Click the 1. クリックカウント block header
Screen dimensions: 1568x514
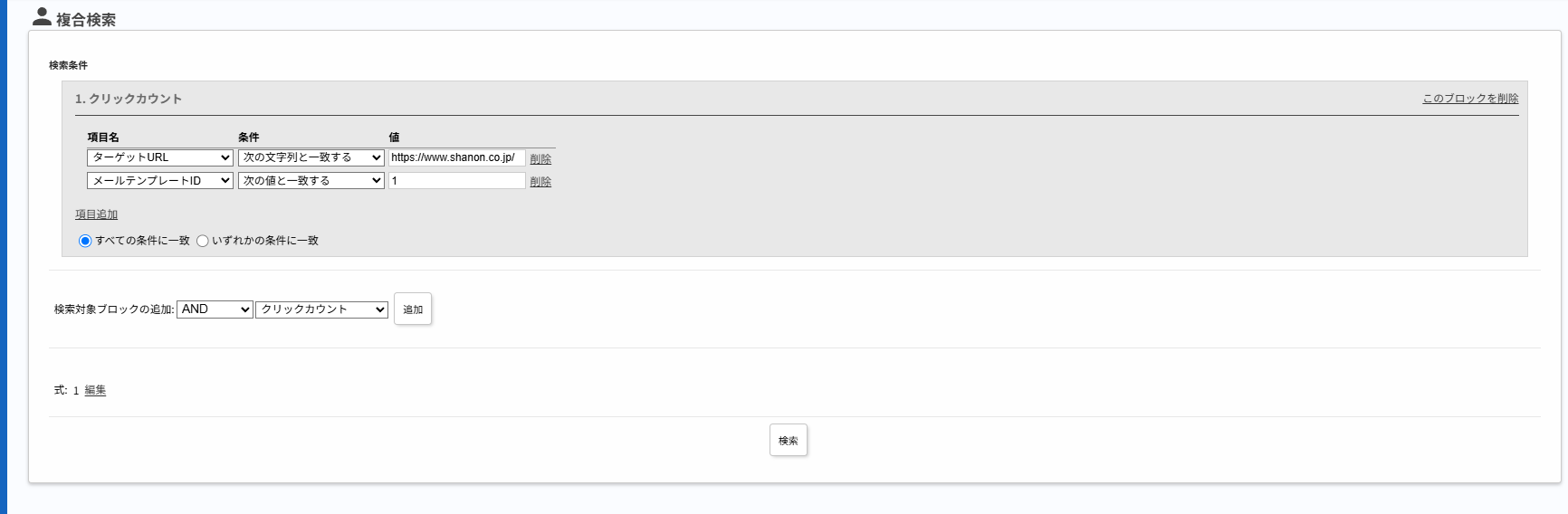[129, 99]
